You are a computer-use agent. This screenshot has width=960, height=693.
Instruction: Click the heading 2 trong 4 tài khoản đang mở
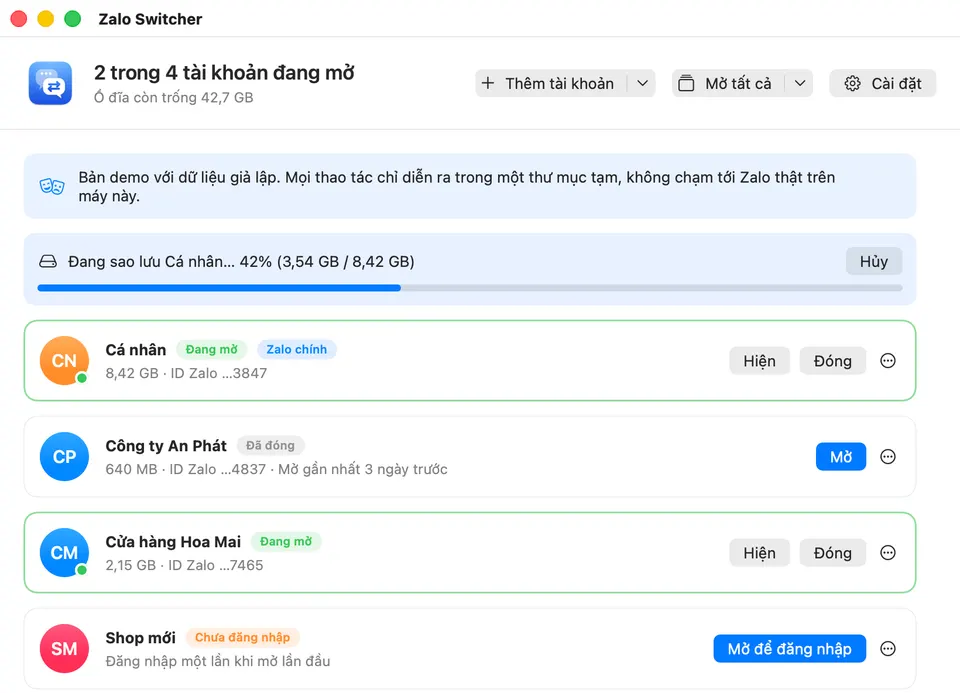pos(224,73)
